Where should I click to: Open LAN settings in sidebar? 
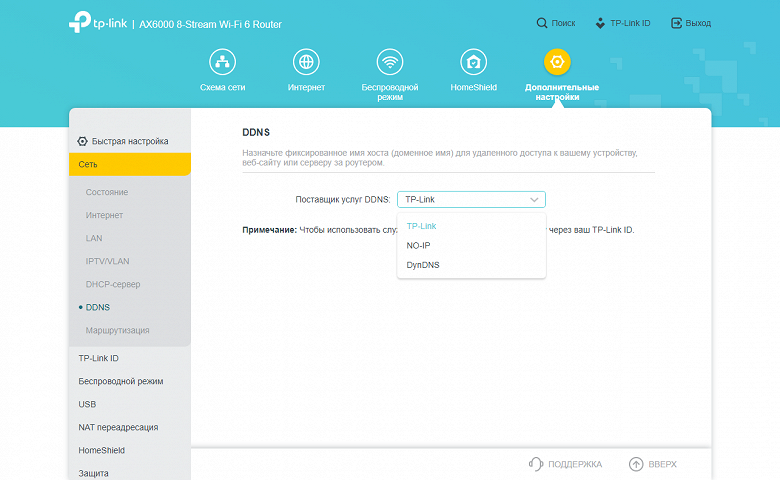pos(94,238)
